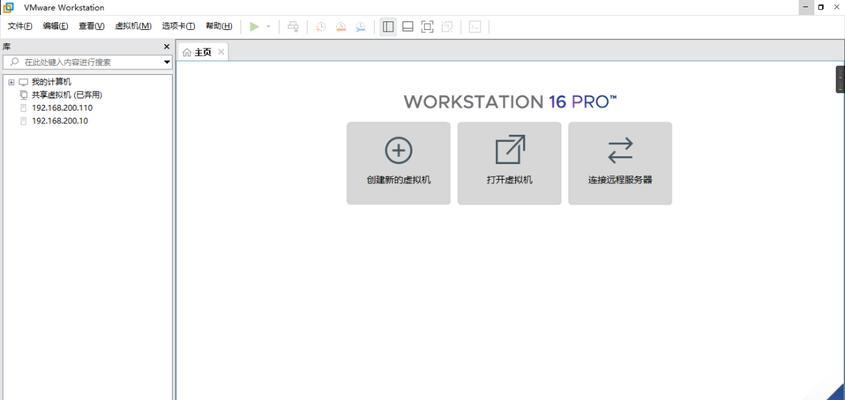Toggle the library sidebar view icon
845x400 pixels.
tap(388, 26)
